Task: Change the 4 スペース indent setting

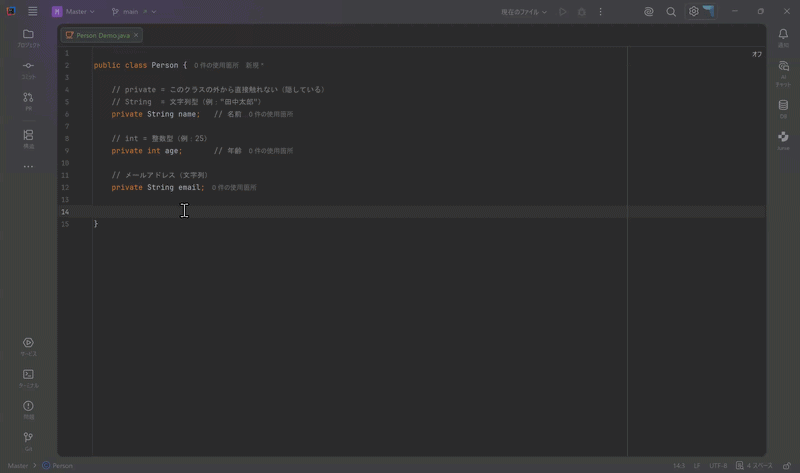Action: [x=755, y=465]
